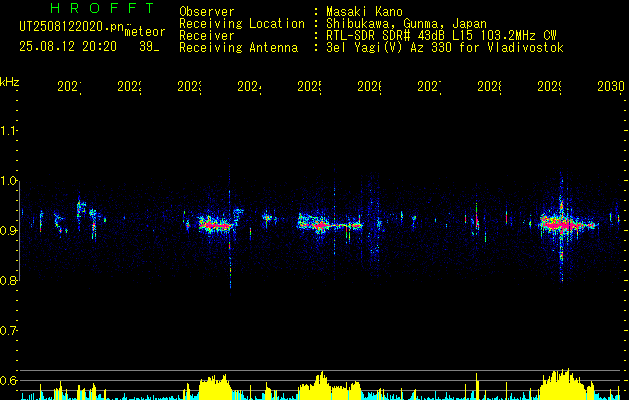
Task: Select the RTL-SDR SDR# 43dB receiver details
Action: coord(441,36)
